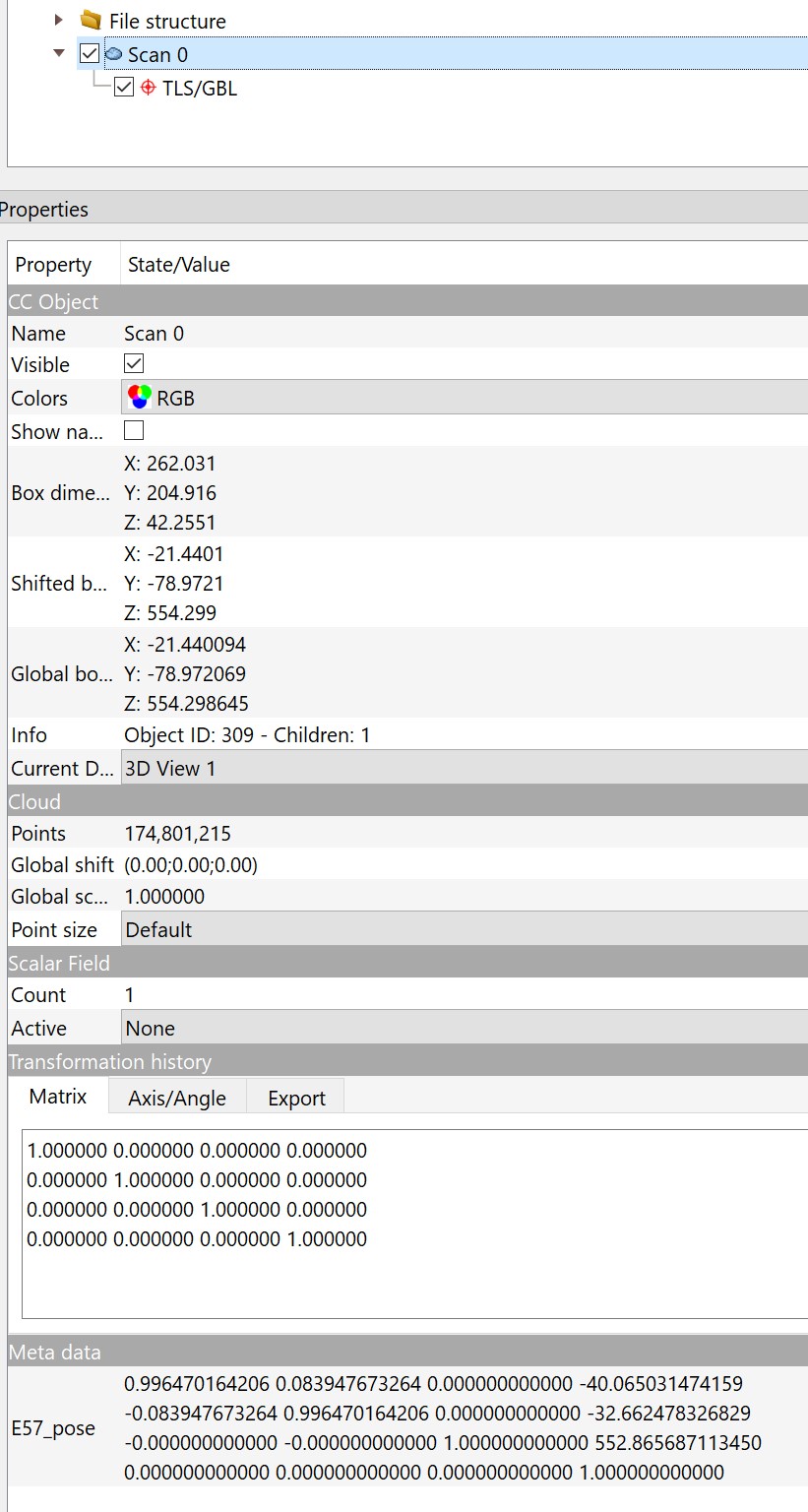Enable the Show names checkbox
This screenshot has width=808, height=1512.
click(x=132, y=430)
